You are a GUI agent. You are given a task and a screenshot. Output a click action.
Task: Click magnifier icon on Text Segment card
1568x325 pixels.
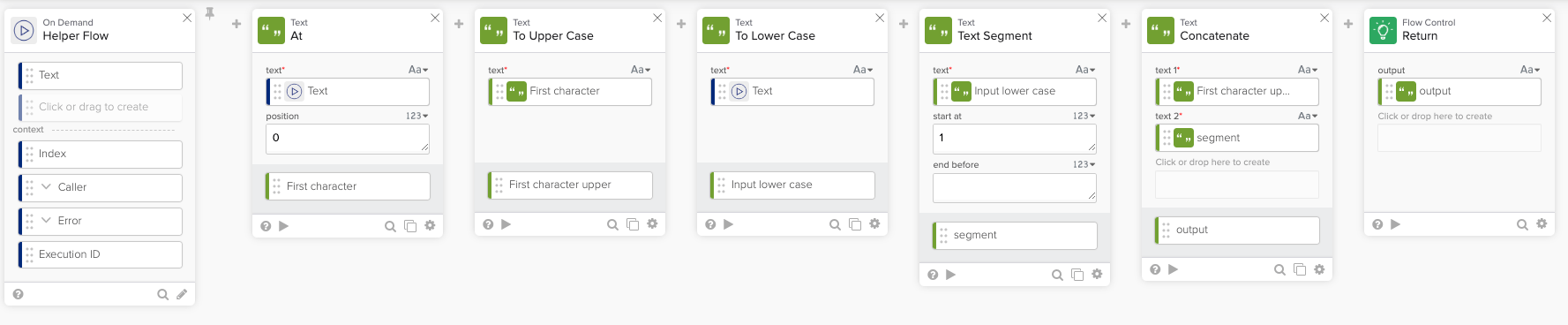(1057, 275)
